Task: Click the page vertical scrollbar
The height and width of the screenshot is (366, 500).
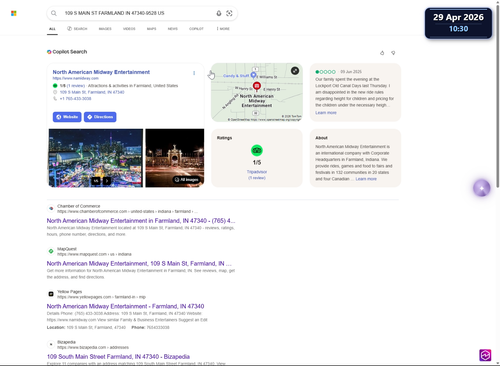Action: (498, 95)
